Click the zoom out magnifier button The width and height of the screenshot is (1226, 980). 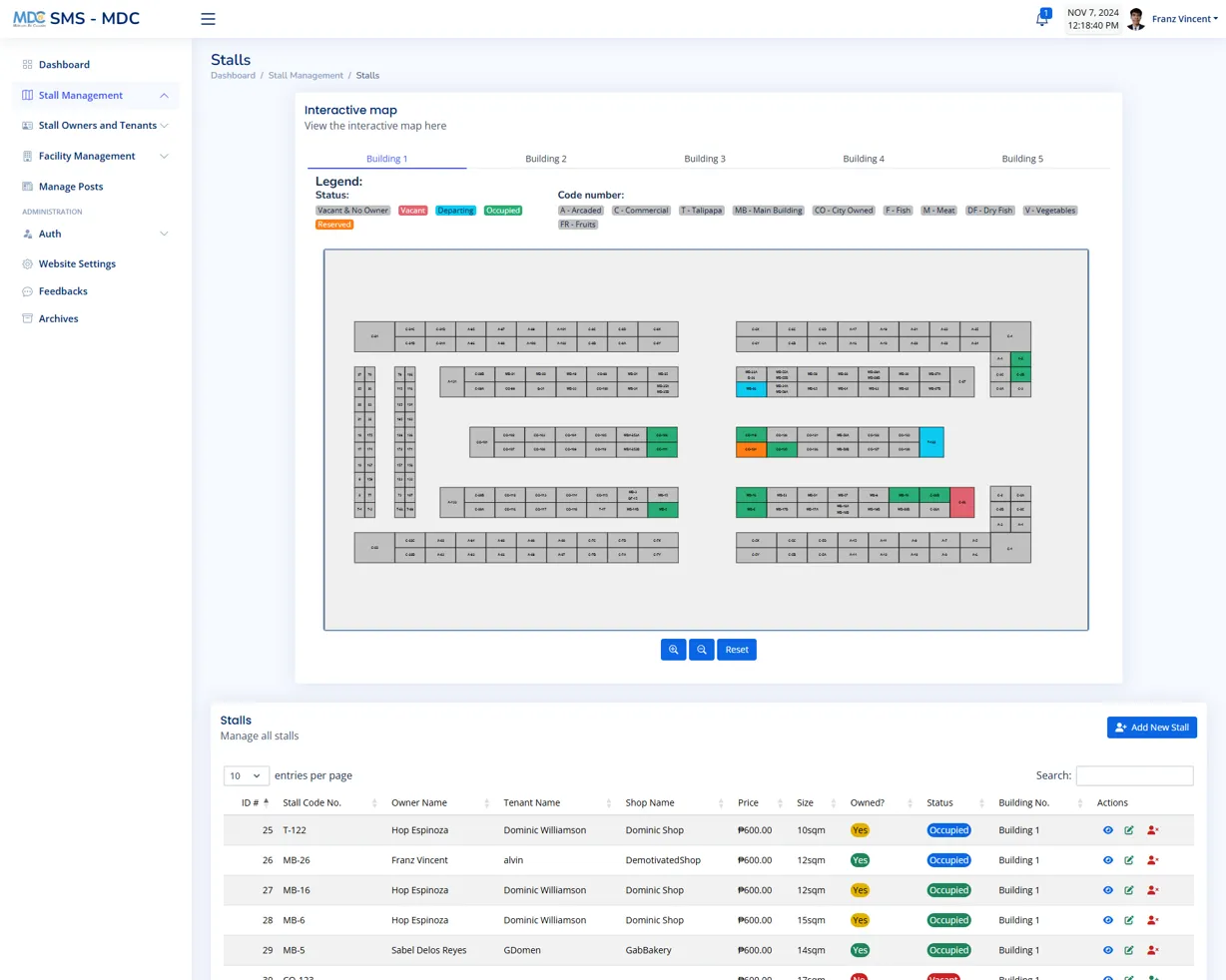(x=702, y=650)
